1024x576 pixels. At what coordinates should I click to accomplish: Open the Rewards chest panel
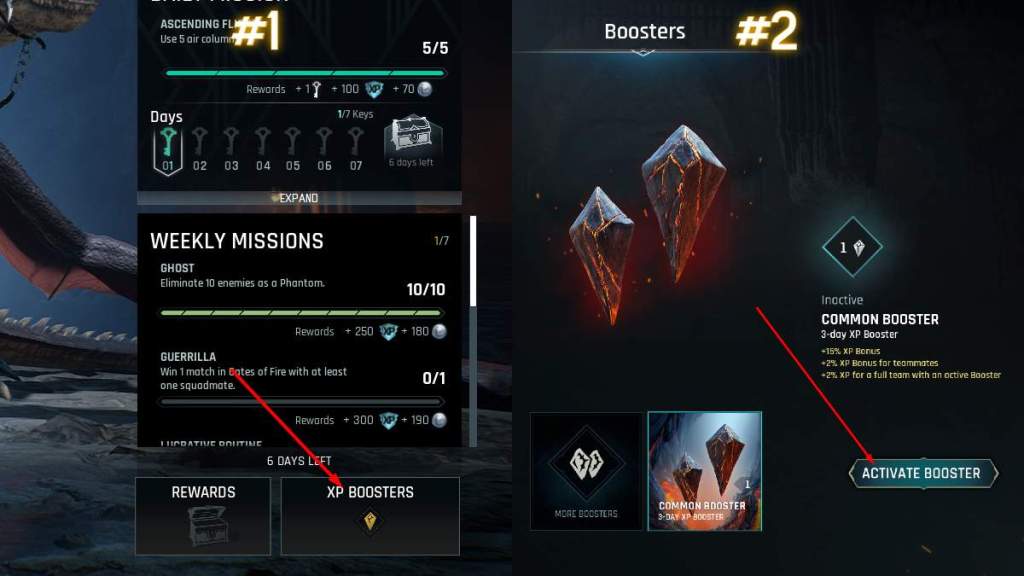(x=203, y=516)
